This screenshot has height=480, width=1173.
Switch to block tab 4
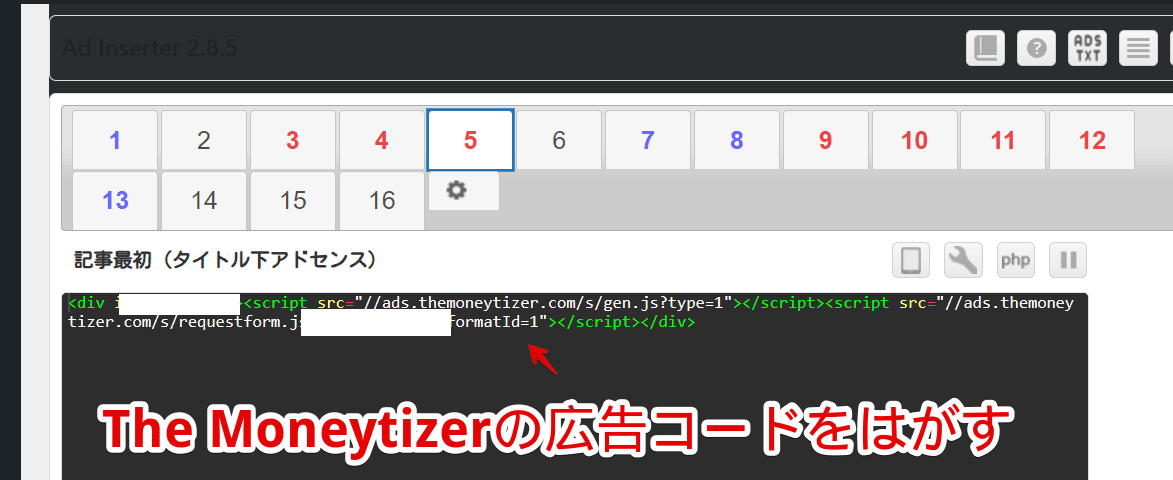tap(382, 140)
